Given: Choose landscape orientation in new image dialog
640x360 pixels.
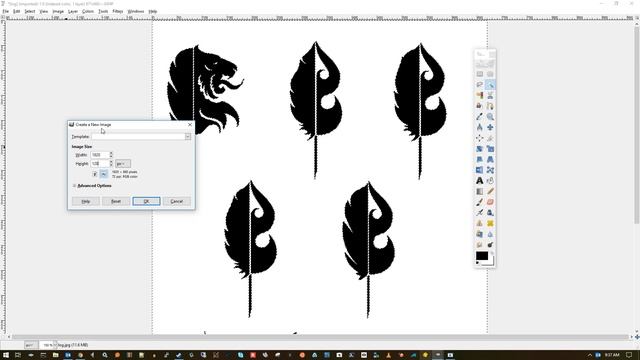Looking at the screenshot, I should 104,174.
